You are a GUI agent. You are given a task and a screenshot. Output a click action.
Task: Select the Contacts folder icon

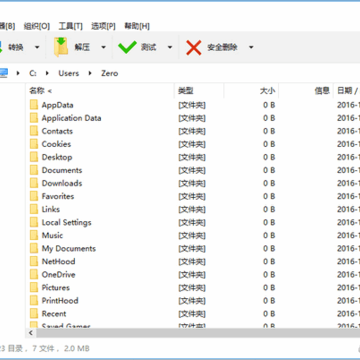(34, 131)
